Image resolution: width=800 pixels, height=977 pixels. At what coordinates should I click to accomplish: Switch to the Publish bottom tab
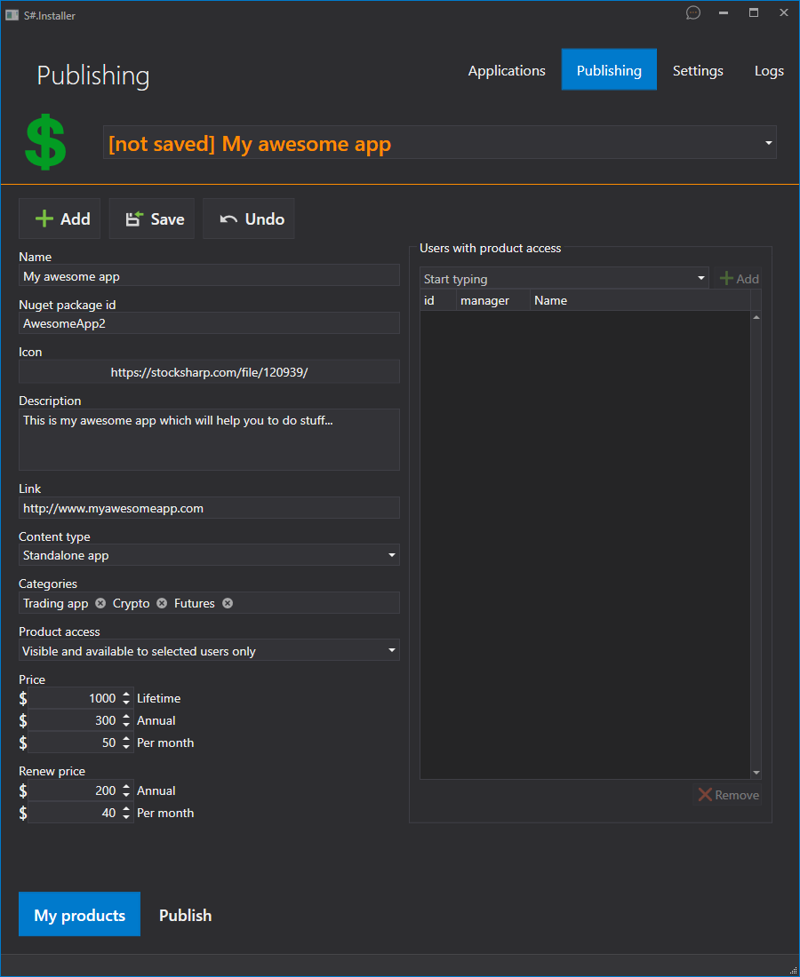(185, 915)
